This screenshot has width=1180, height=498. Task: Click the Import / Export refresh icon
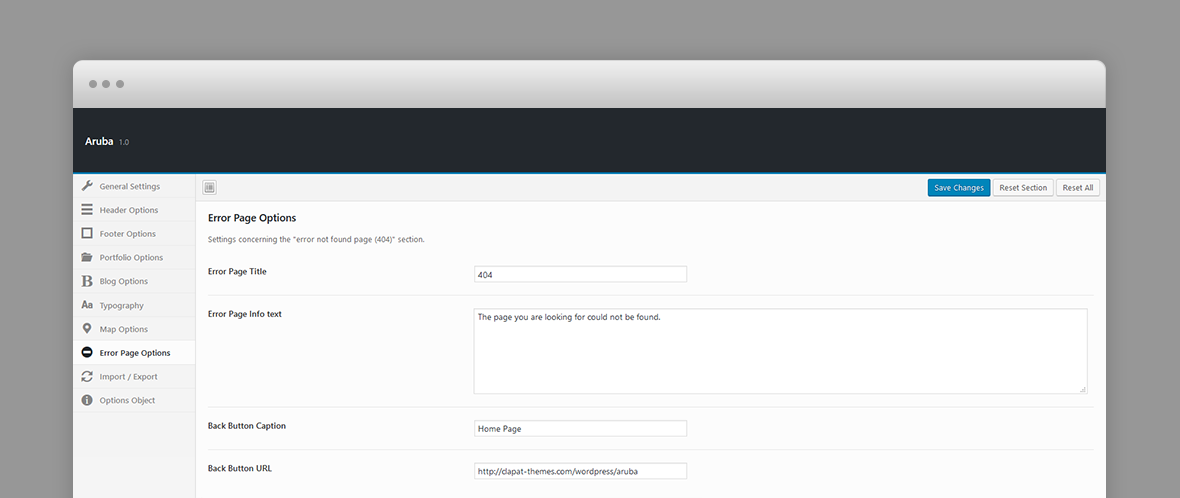click(87, 376)
